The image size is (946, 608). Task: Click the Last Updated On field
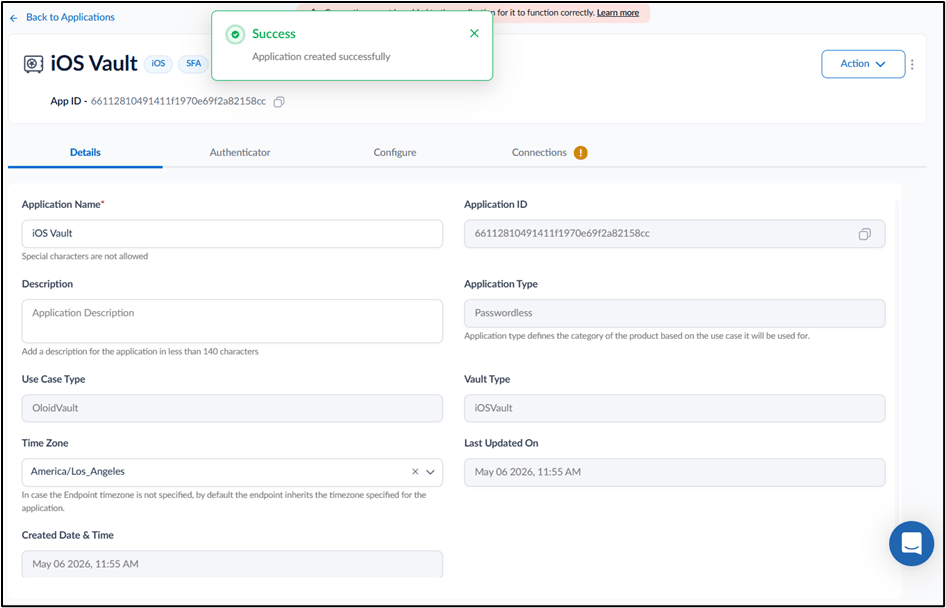point(675,472)
